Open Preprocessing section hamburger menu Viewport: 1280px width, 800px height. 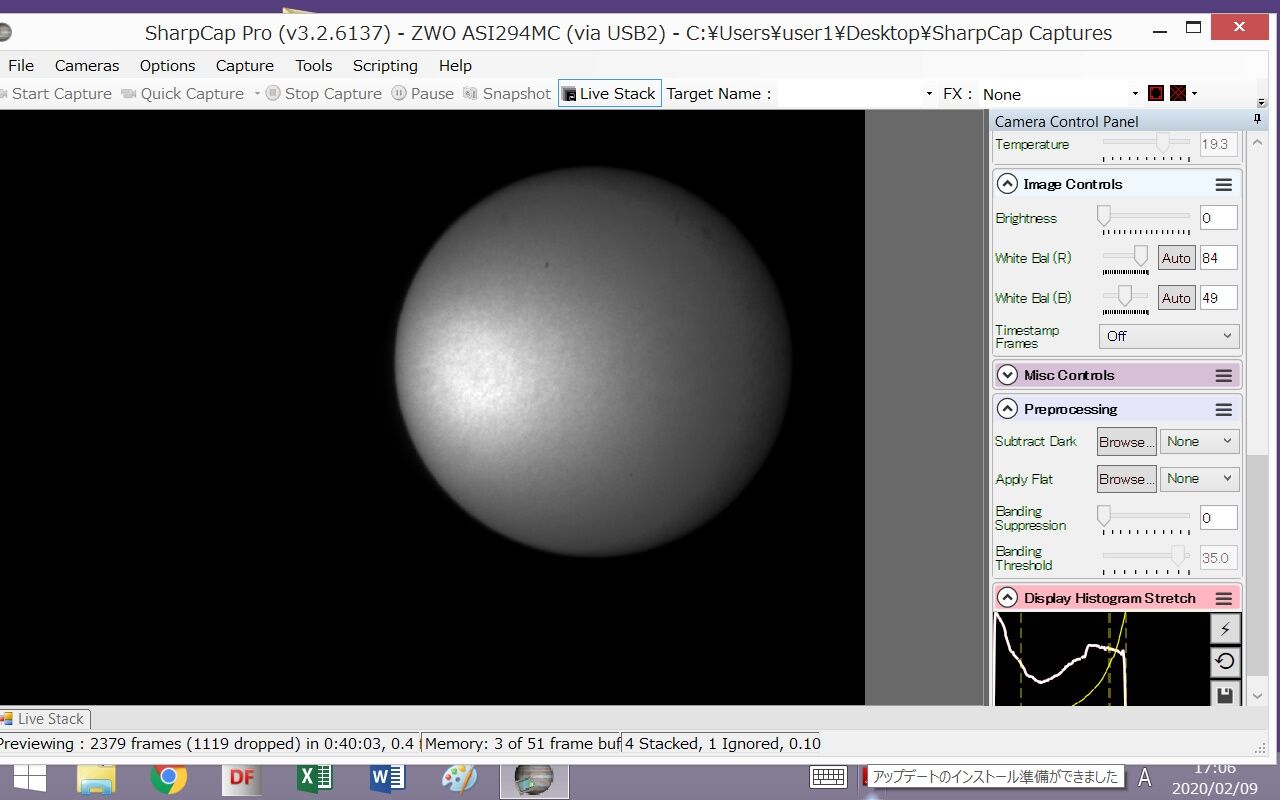point(1223,410)
